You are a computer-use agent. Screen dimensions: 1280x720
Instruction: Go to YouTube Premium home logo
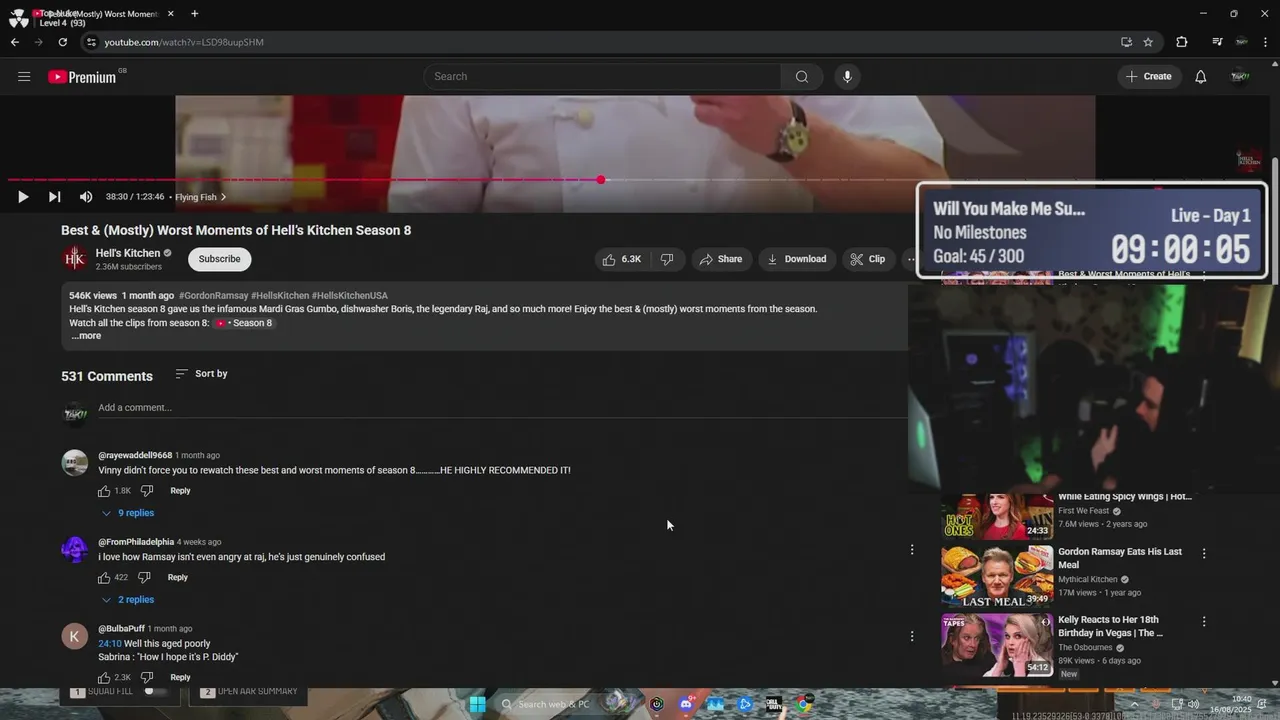click(x=83, y=77)
